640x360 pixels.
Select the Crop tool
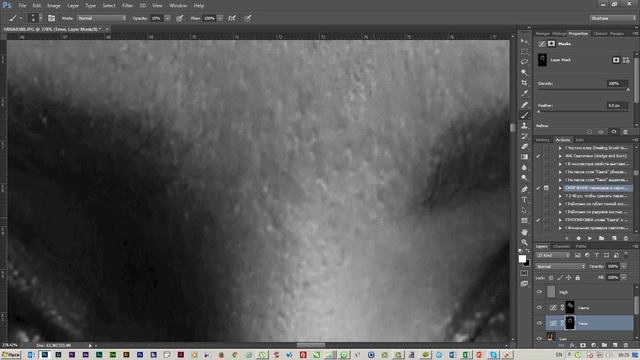pyautogui.click(x=524, y=83)
